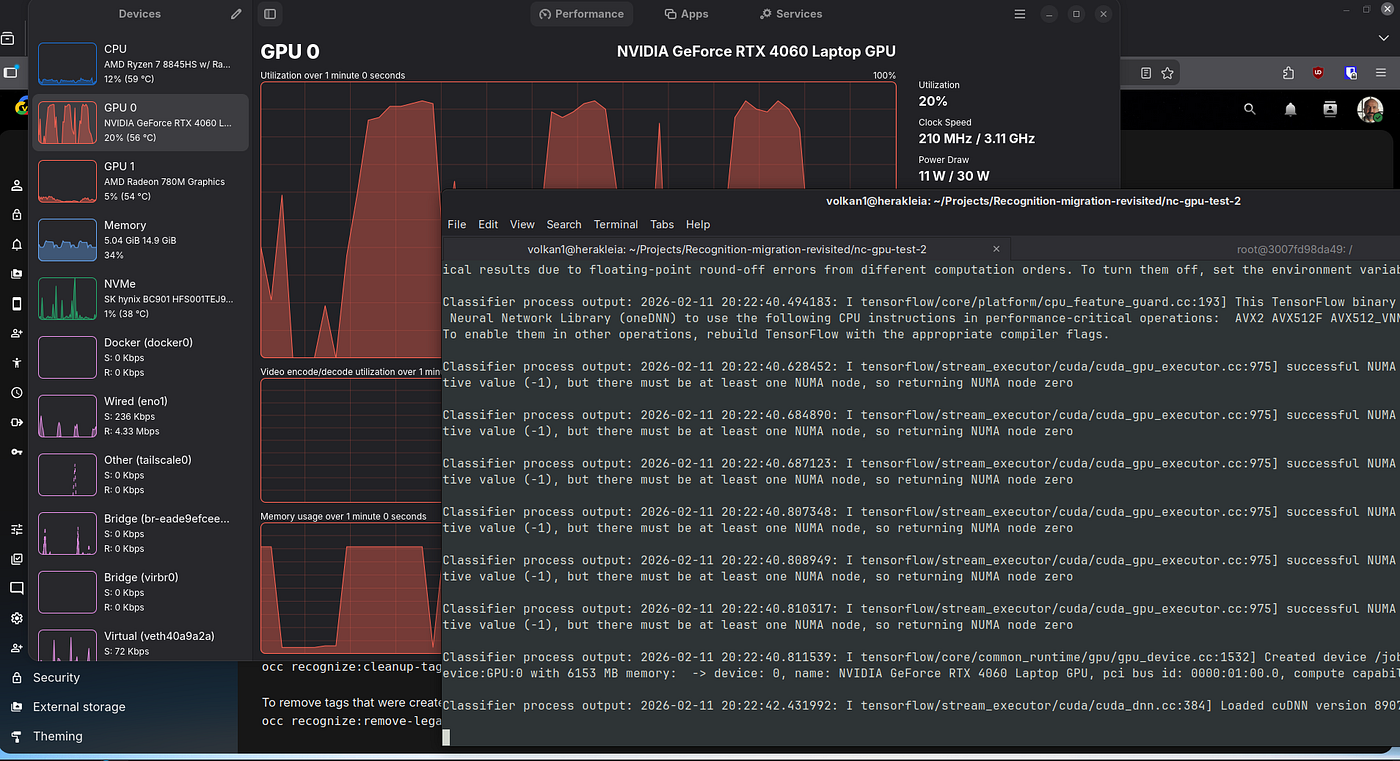The height and width of the screenshot is (761, 1400).
Task: Open the browser extensions puzzle icon
Action: coord(1288,73)
